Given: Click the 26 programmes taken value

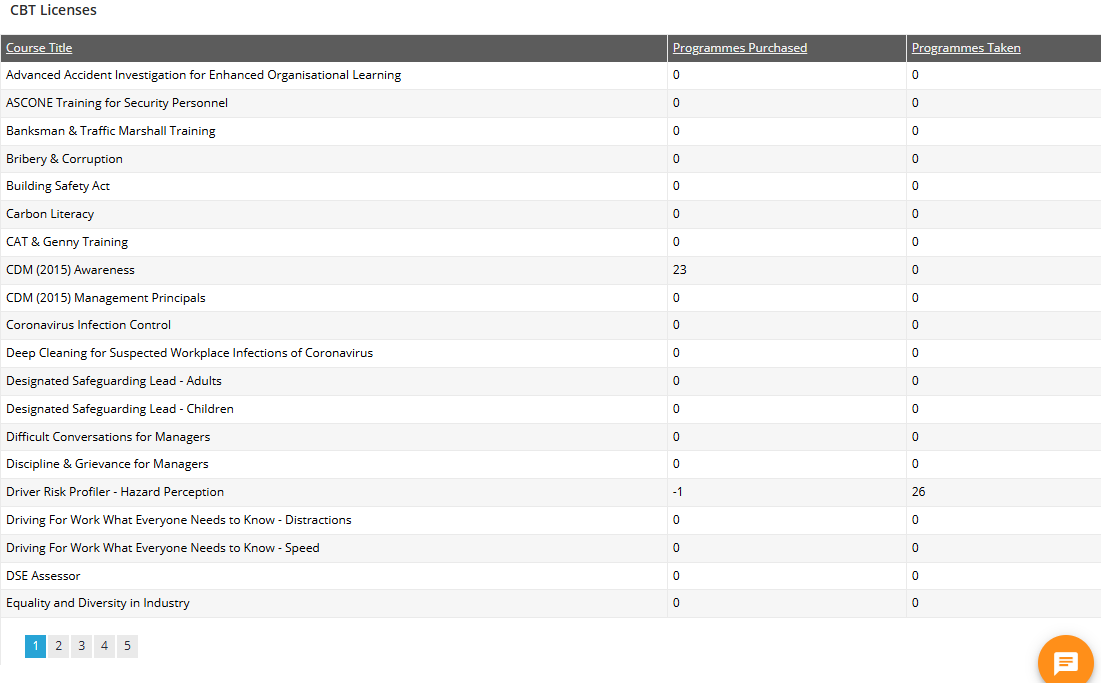Looking at the screenshot, I should [918, 492].
